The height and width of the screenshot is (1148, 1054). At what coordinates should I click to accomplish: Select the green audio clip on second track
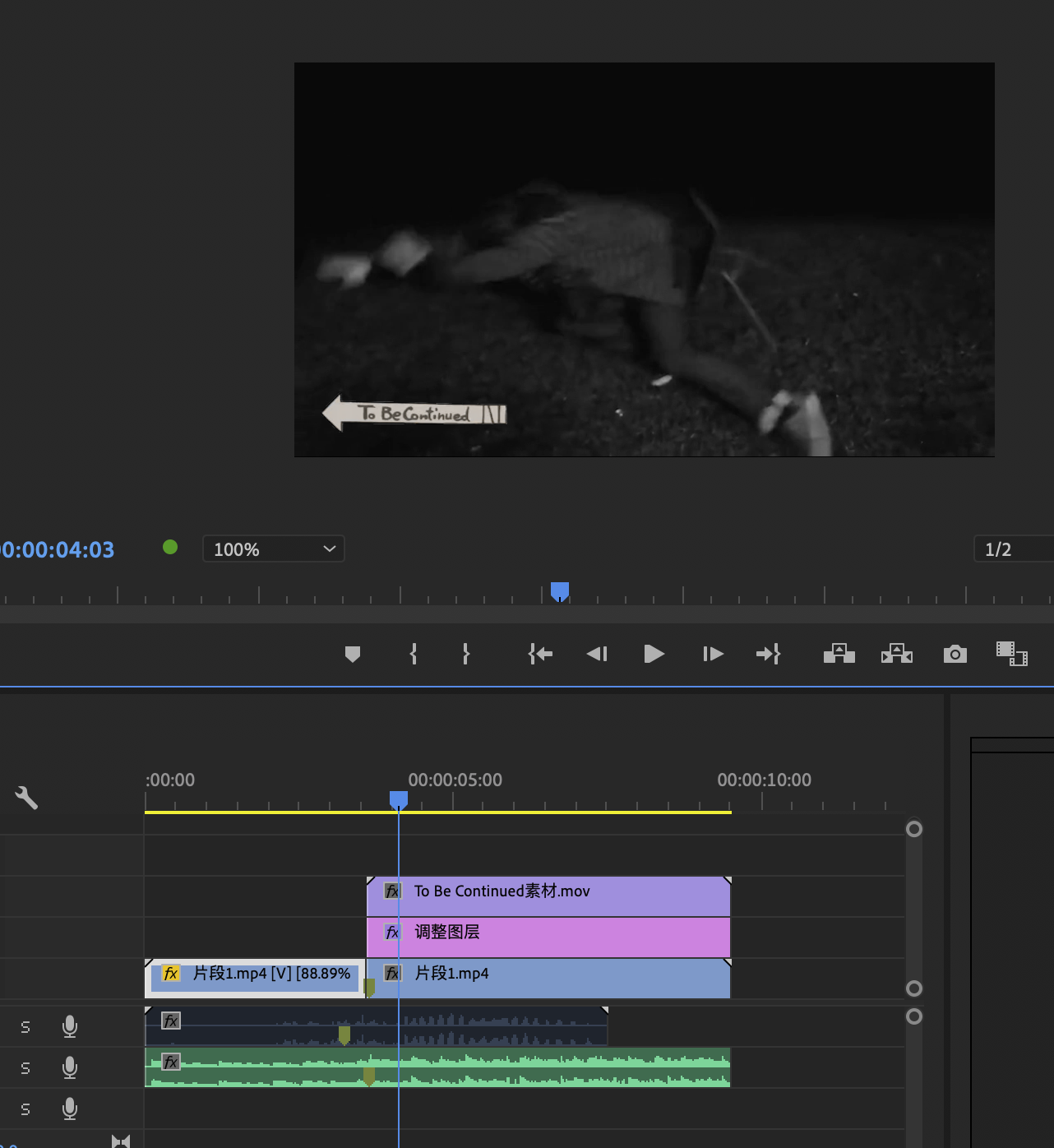pos(437,1067)
